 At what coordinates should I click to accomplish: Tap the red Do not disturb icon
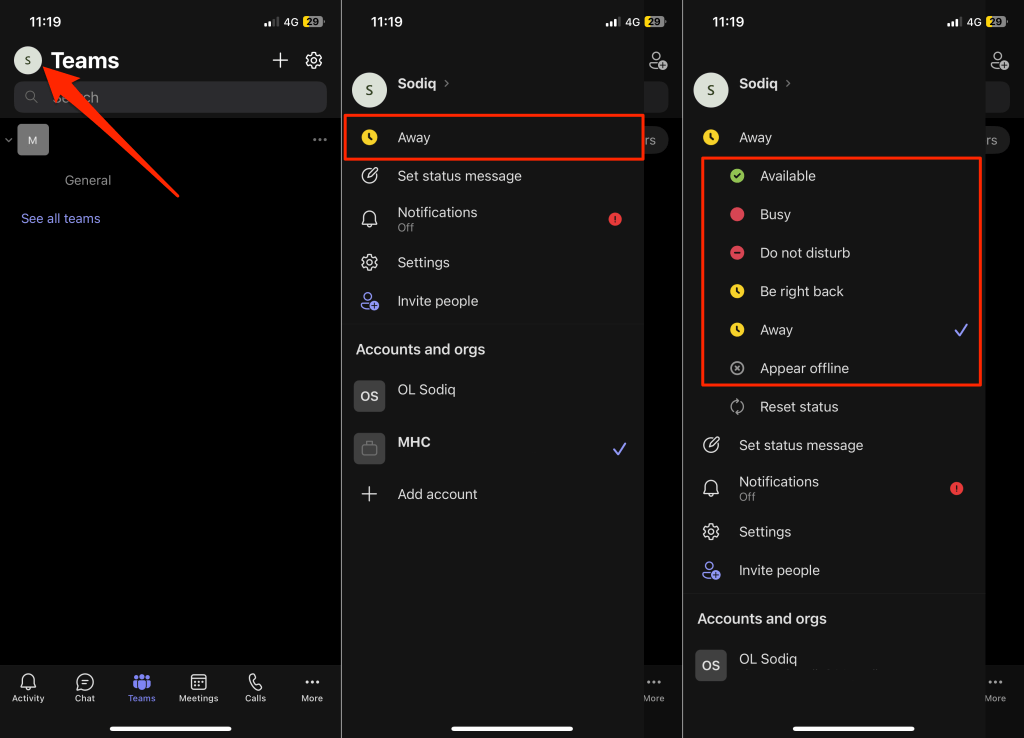coord(737,253)
